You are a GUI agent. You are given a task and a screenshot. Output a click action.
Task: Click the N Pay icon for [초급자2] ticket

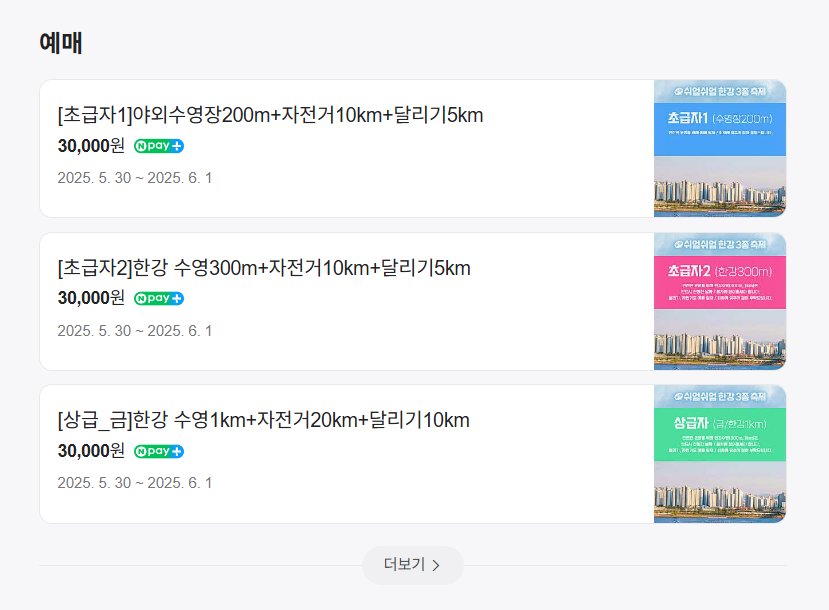(158, 297)
